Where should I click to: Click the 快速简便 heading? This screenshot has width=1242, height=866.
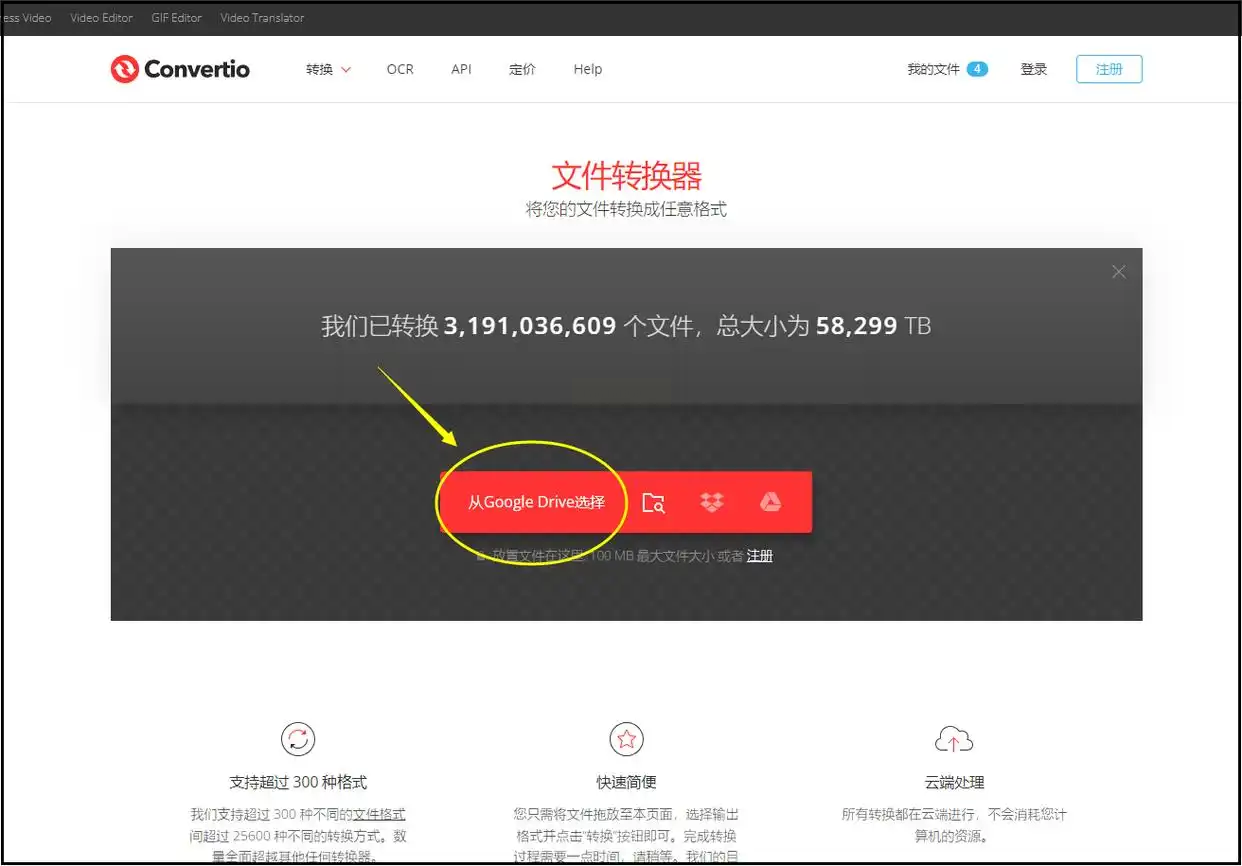click(626, 782)
